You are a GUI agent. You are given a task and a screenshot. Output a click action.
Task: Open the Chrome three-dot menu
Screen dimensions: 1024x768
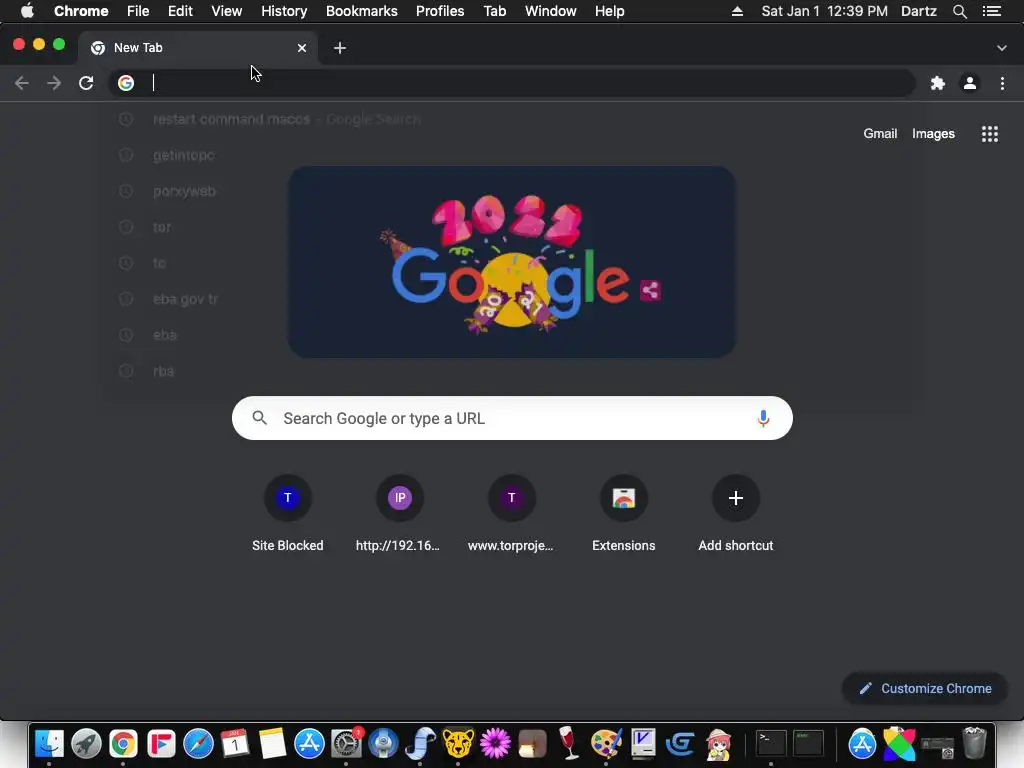1002,83
